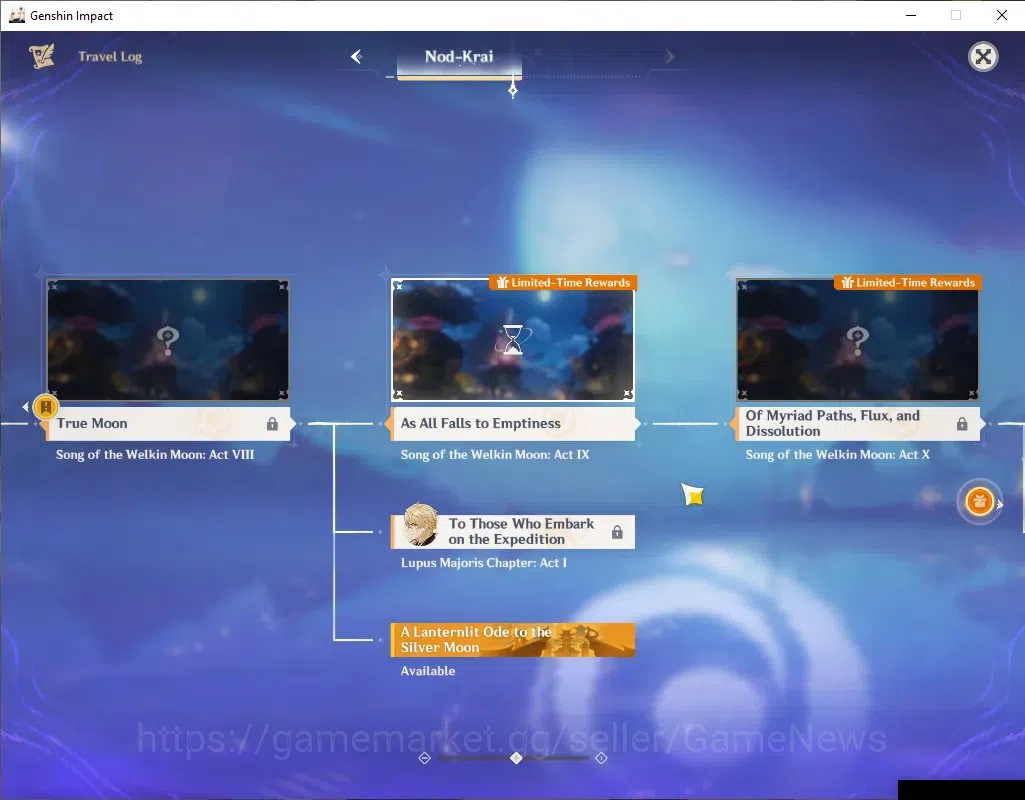Click lock icon on To Those Who Embark
The image size is (1025, 800).
click(617, 532)
